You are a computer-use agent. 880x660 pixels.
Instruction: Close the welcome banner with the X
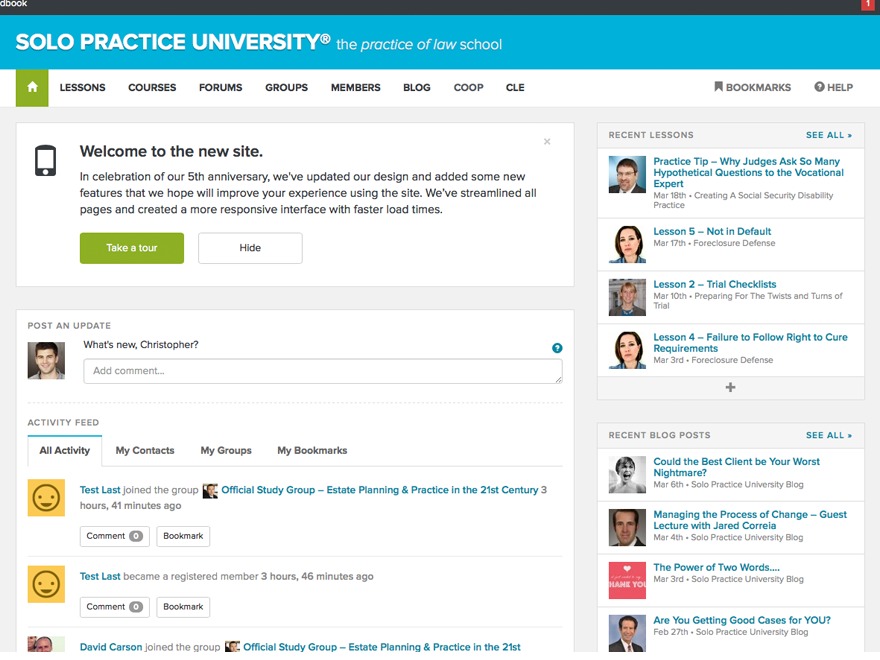pos(547,141)
